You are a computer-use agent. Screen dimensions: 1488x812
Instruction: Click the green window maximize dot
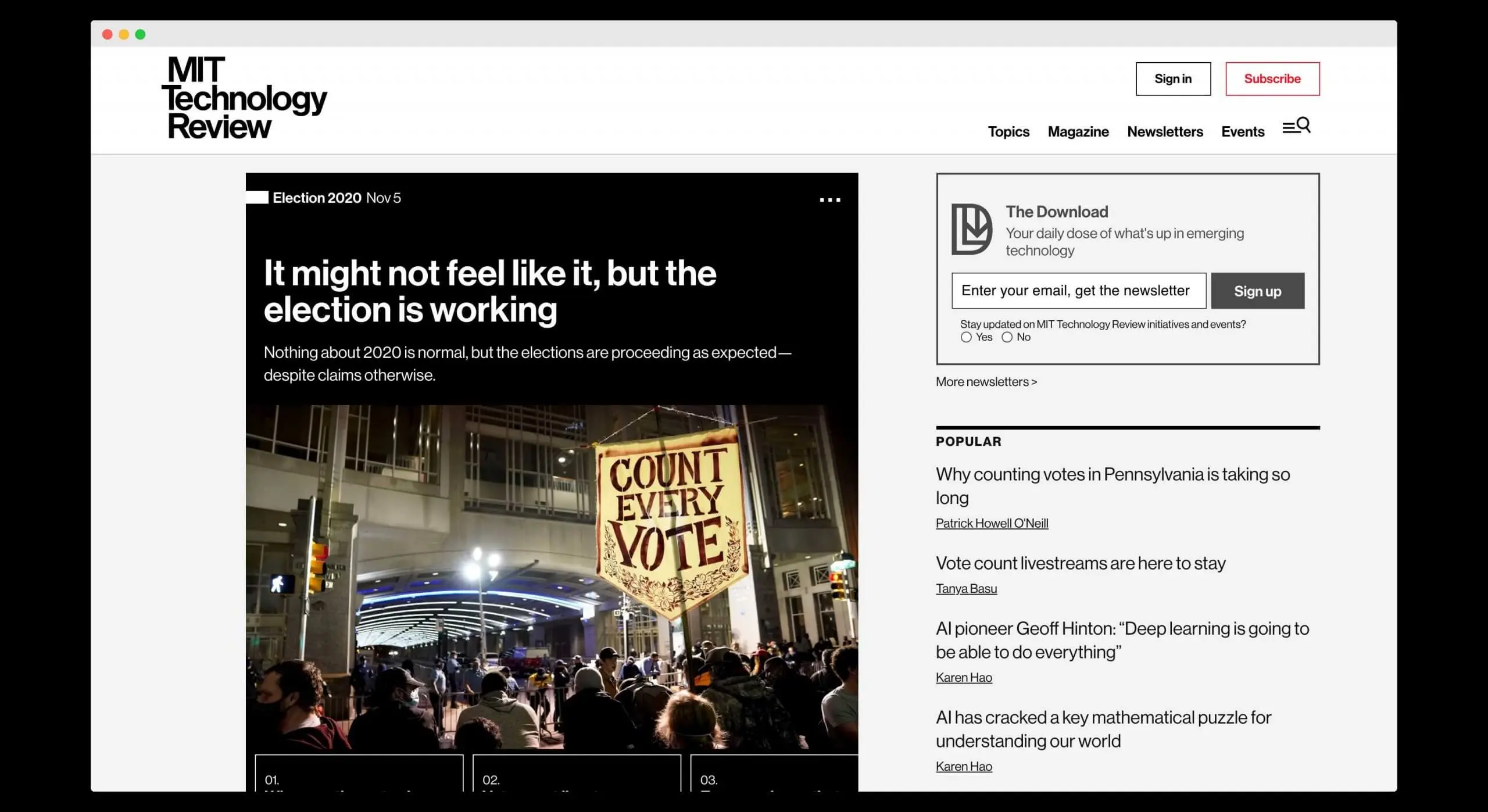140,34
